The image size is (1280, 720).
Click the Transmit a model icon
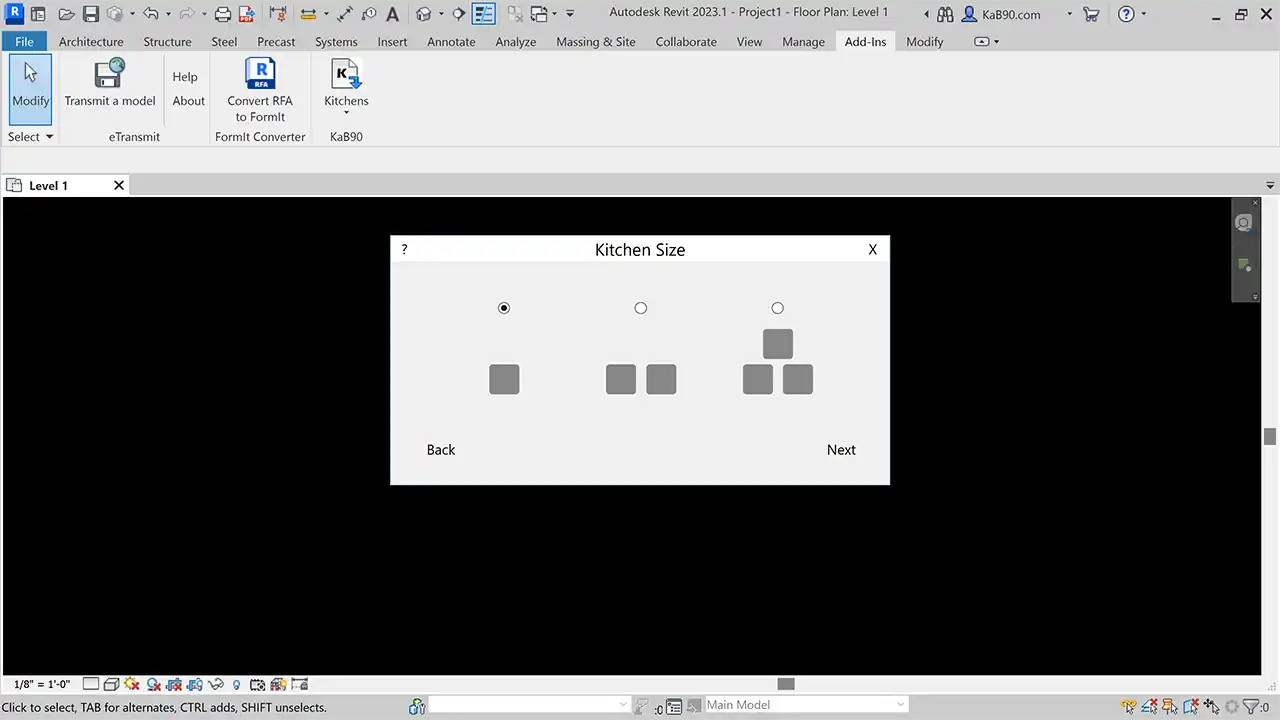[110, 75]
